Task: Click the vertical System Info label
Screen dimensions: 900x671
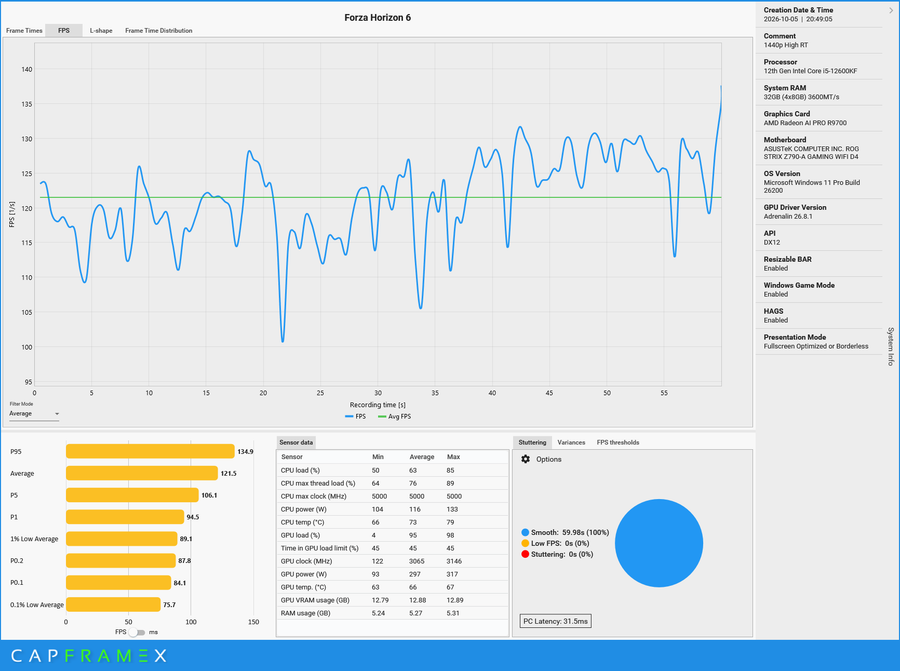Action: 891,346
